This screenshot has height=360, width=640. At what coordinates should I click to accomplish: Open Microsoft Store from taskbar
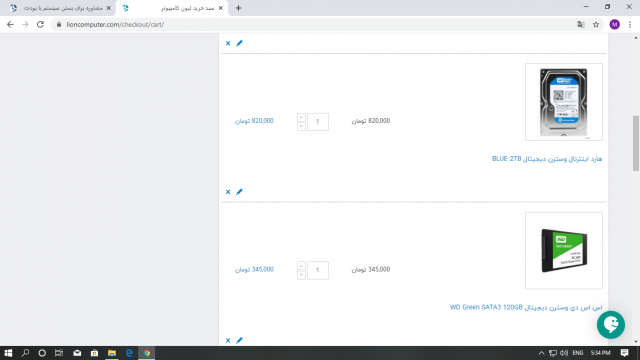pos(94,353)
